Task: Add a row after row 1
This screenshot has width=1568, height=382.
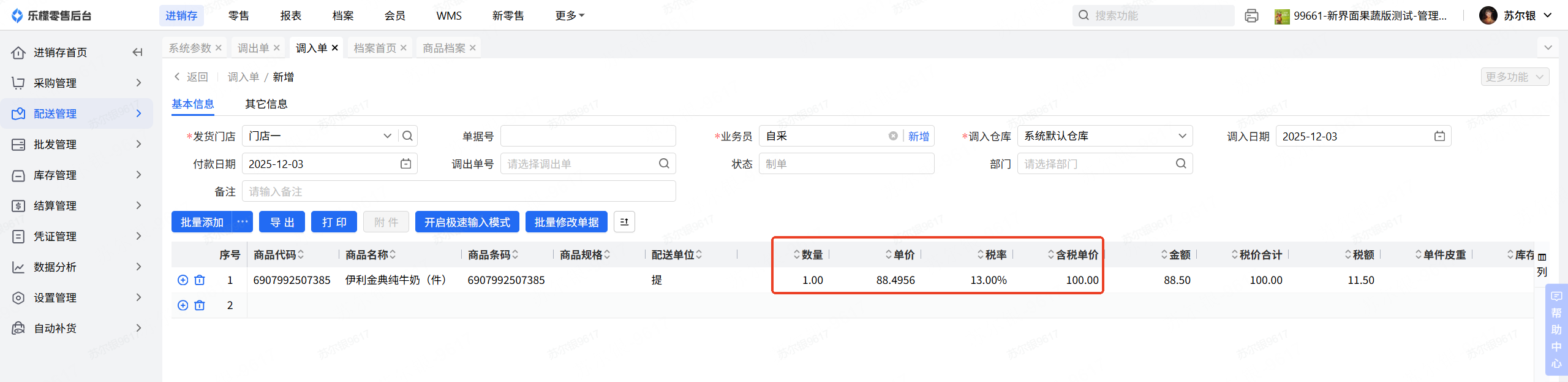Action: point(183,280)
